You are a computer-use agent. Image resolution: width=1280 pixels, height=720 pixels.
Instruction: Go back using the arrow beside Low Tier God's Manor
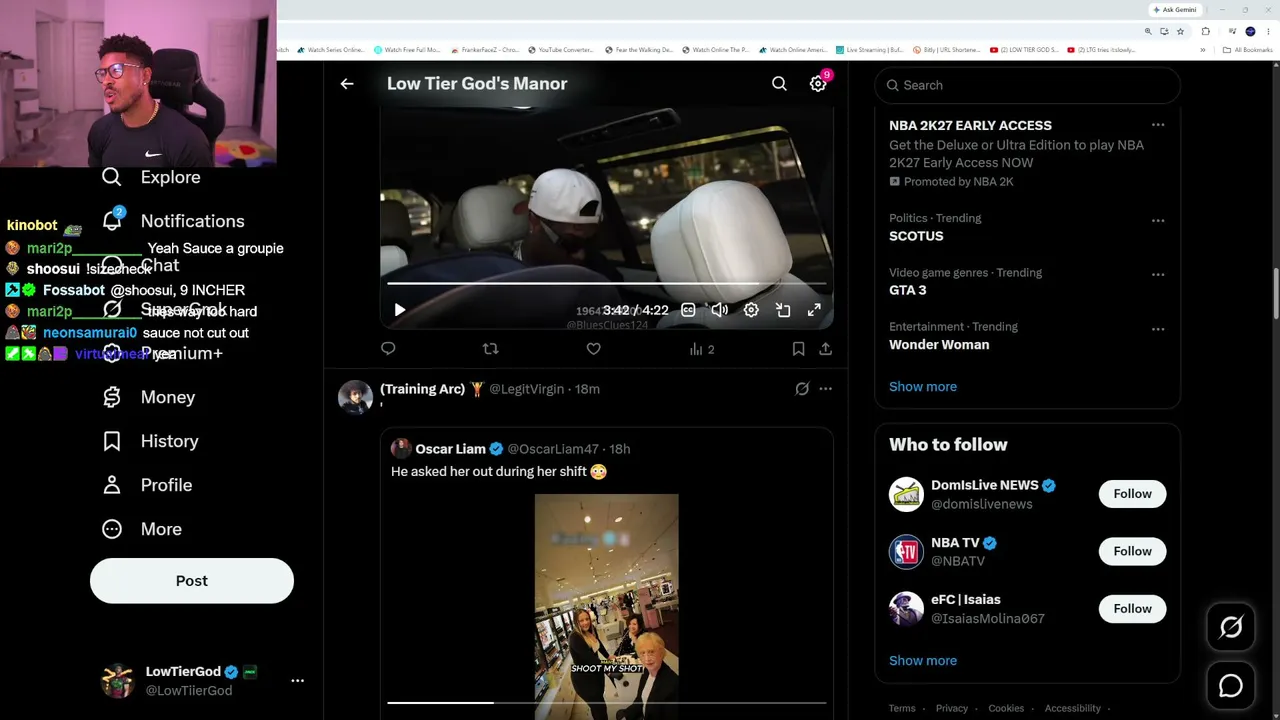click(347, 84)
